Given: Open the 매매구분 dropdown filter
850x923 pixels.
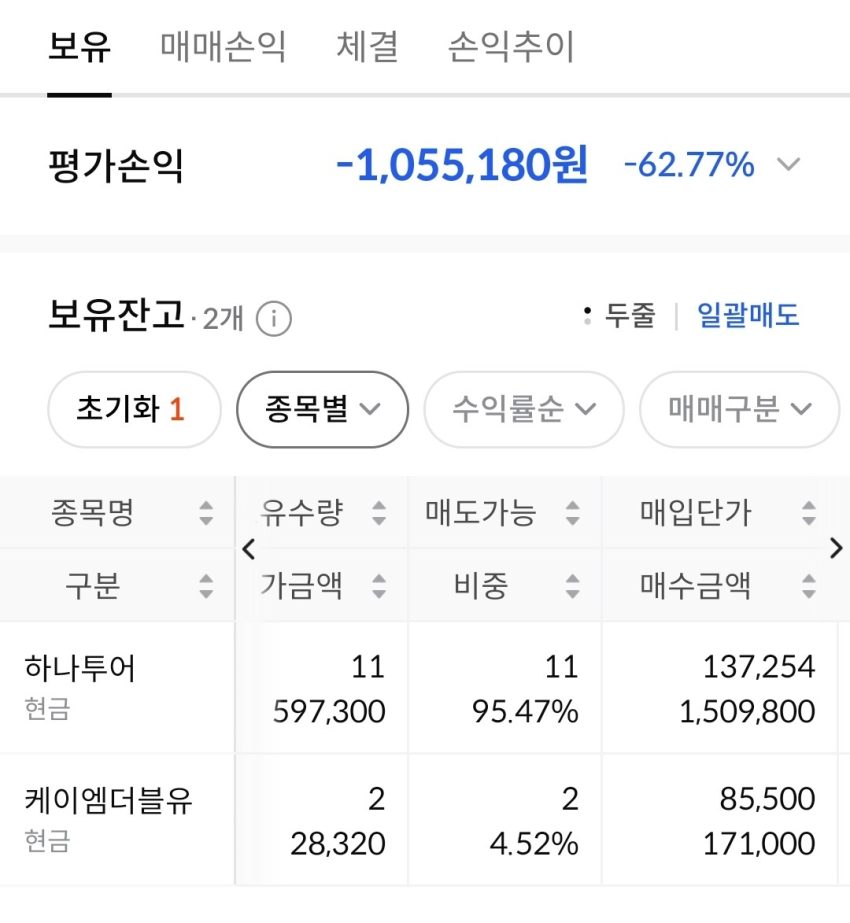Looking at the screenshot, I should point(739,409).
